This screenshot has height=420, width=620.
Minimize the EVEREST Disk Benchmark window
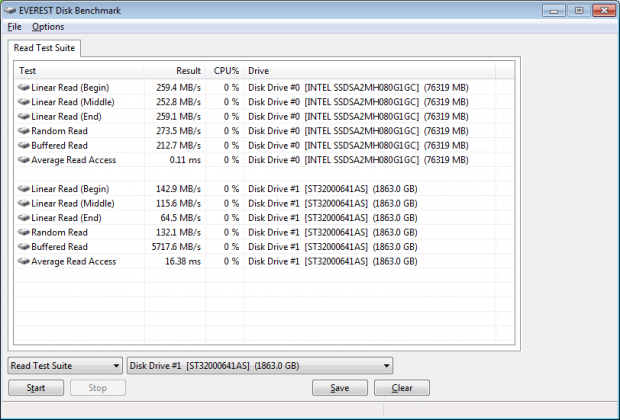(554, 10)
